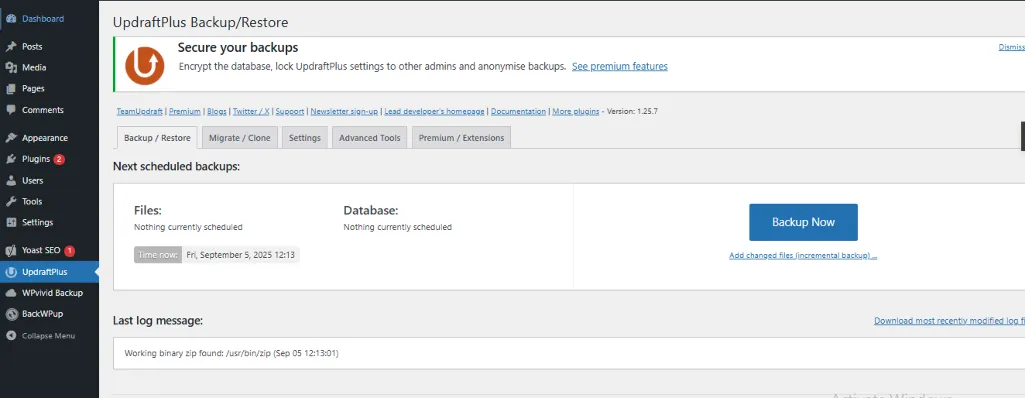The image size is (1025, 398).
Task: Select the Backup / Restore tab
Action: tap(157, 138)
